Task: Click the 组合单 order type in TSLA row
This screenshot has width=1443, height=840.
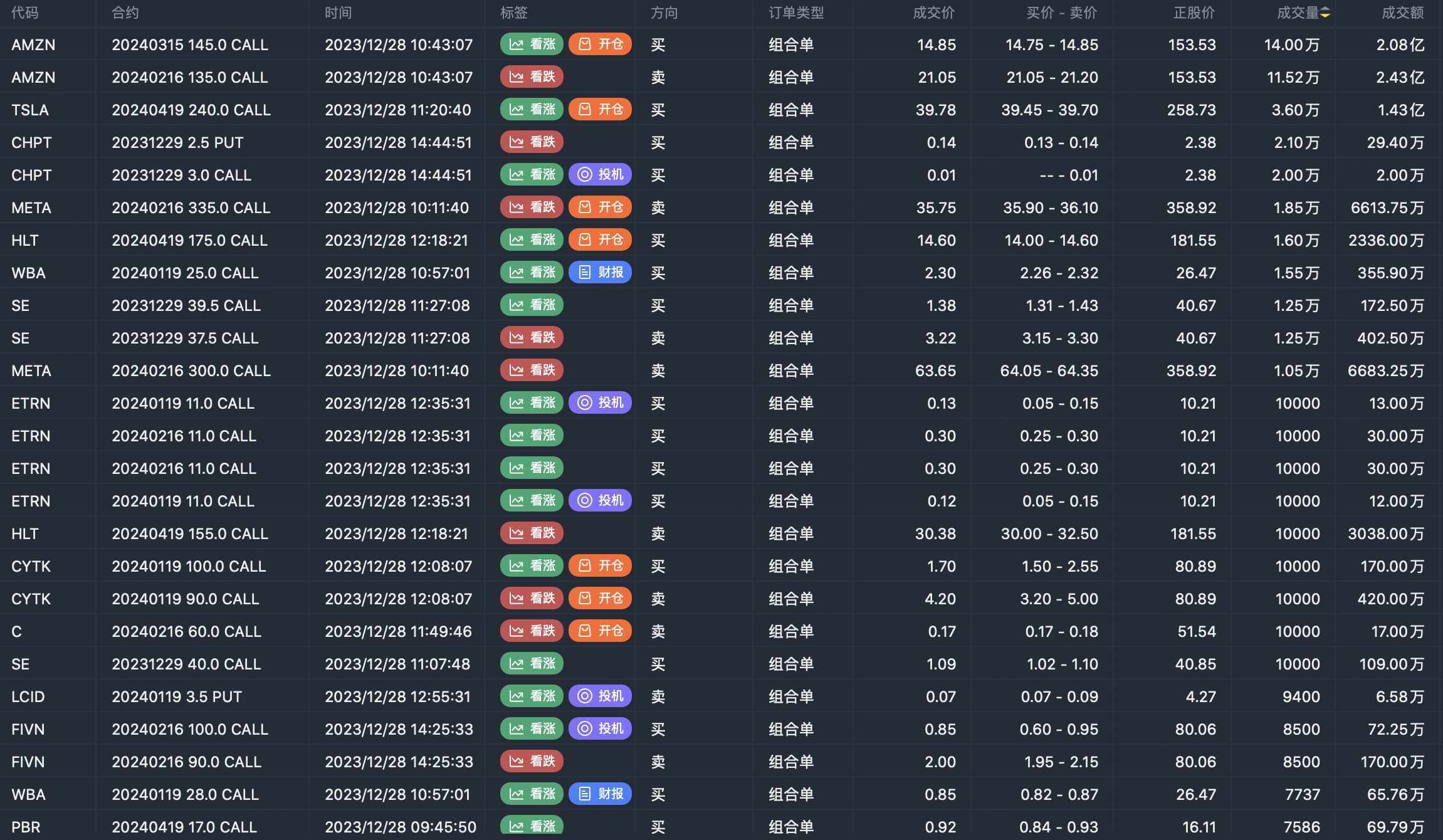Action: pyautogui.click(x=792, y=110)
